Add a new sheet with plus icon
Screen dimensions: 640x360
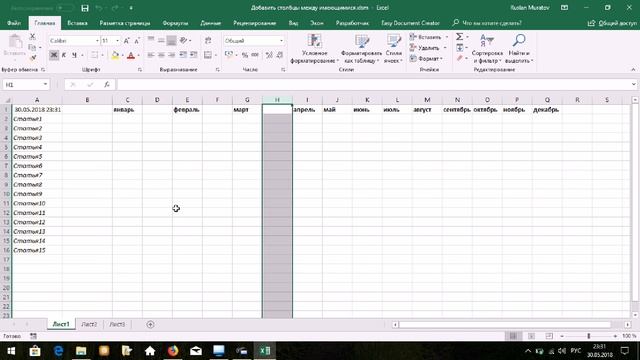pyautogui.click(x=150, y=324)
